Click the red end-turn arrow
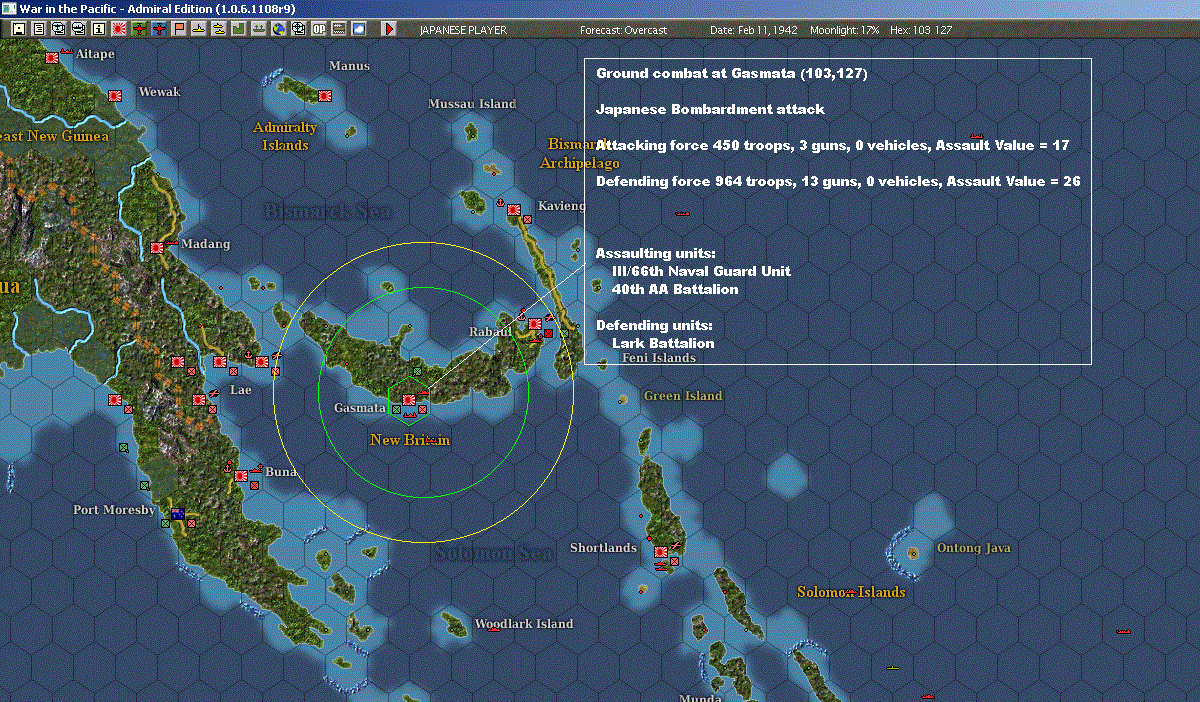Screen dimensions: 1200x702 pyautogui.click(x=389, y=29)
